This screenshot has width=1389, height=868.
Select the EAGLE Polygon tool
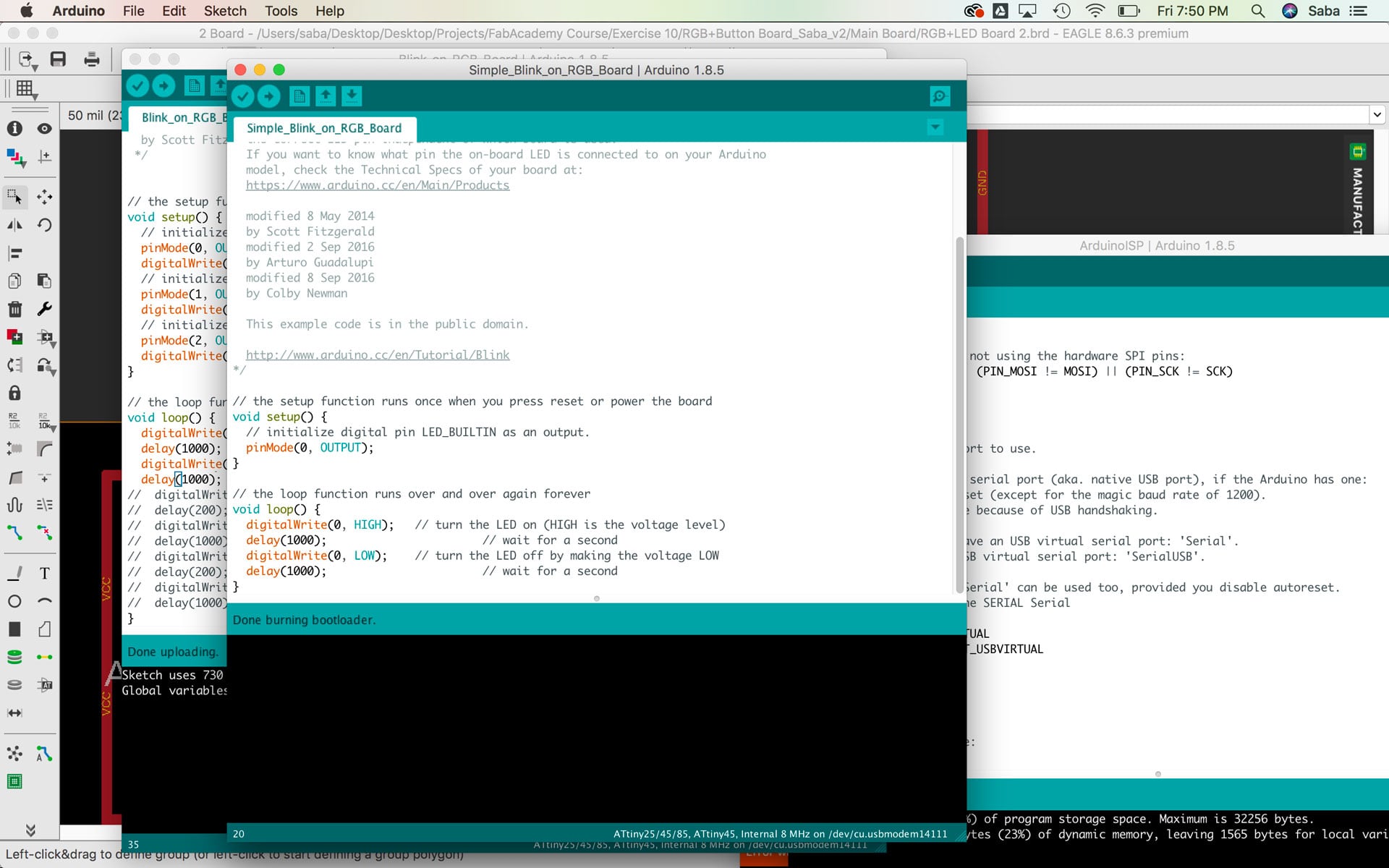[44, 629]
